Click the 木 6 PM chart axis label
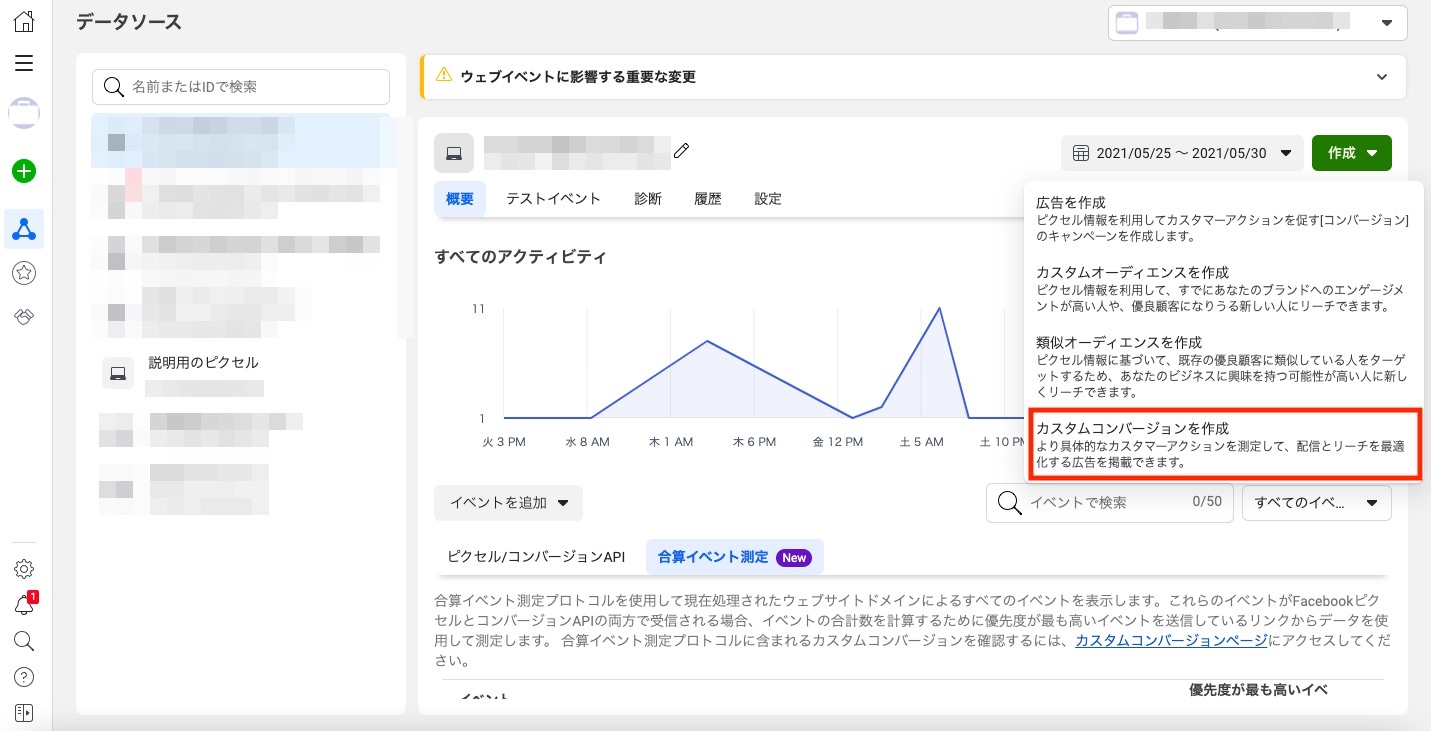 pos(754,441)
